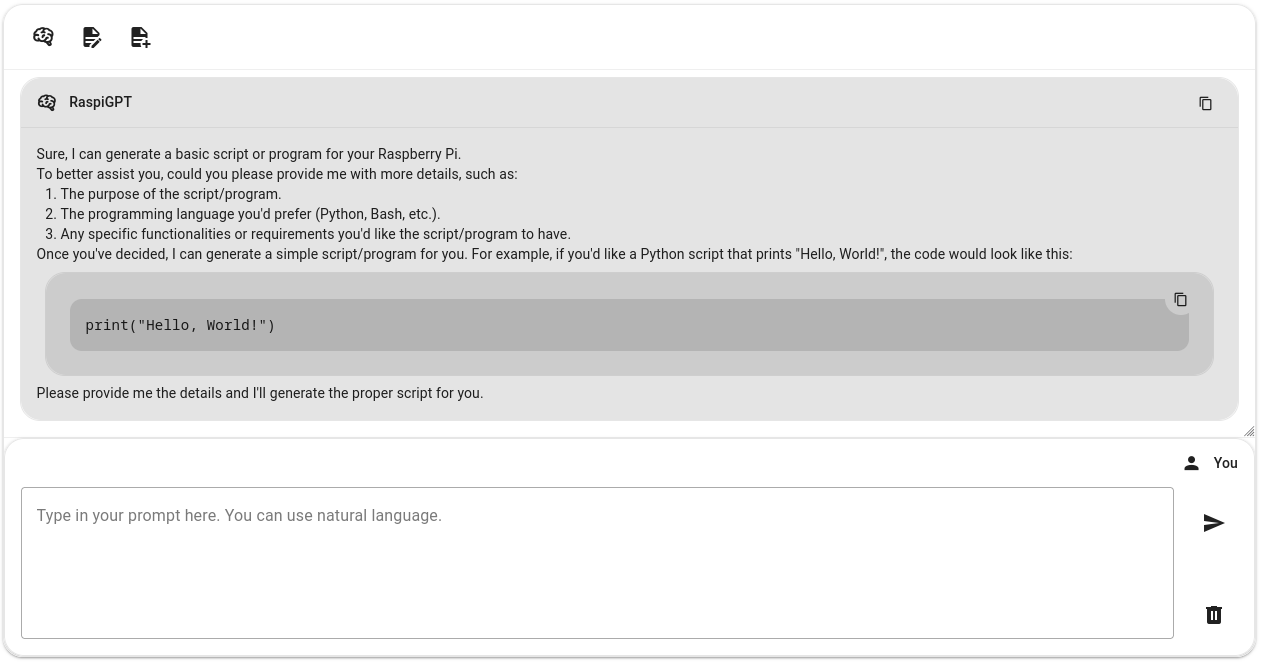Send the prompt with the arrow icon

click(1214, 523)
